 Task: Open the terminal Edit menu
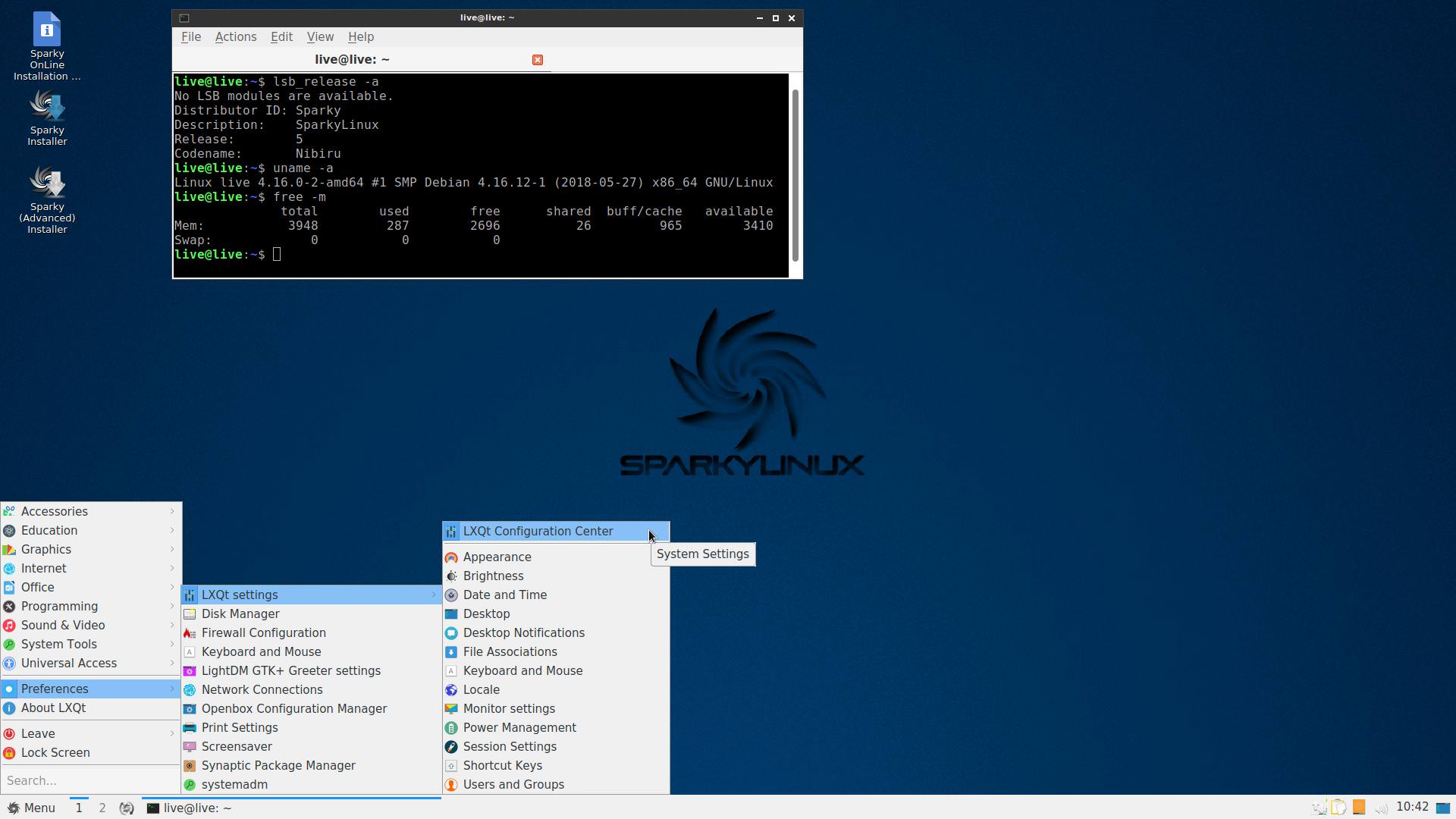coord(281,37)
